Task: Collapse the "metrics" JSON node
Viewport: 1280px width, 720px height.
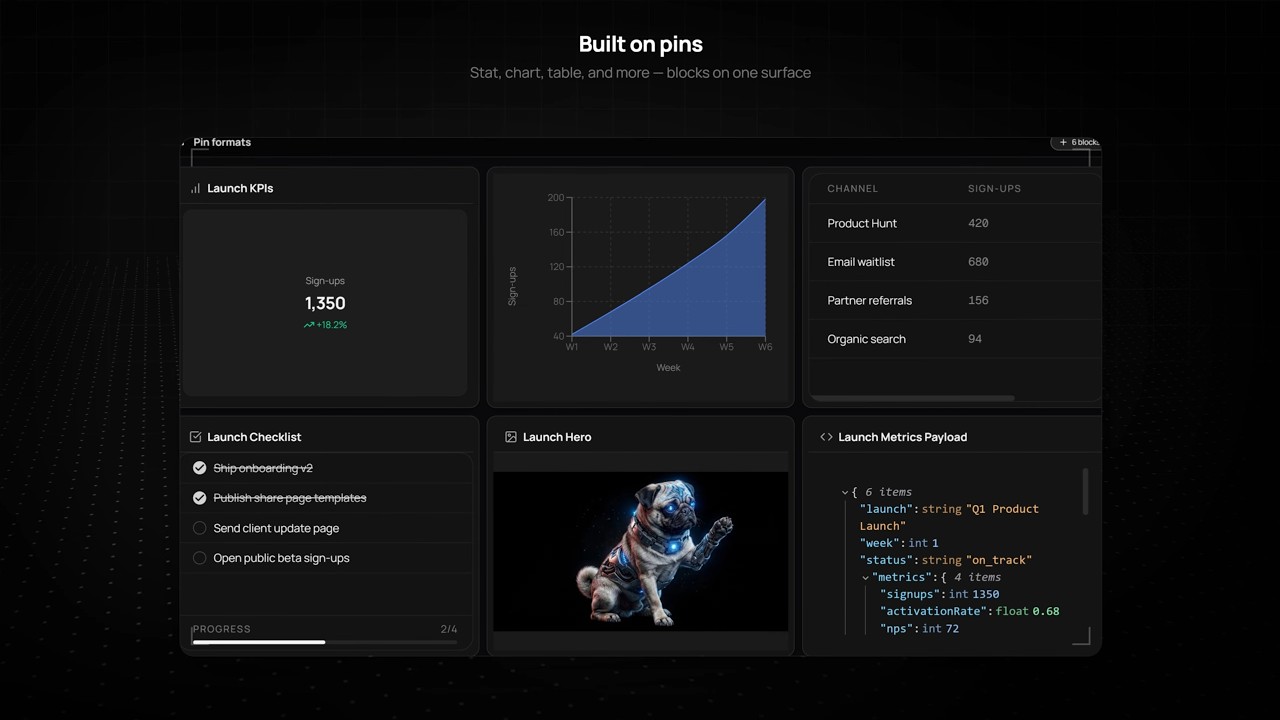Action: pyautogui.click(x=865, y=577)
